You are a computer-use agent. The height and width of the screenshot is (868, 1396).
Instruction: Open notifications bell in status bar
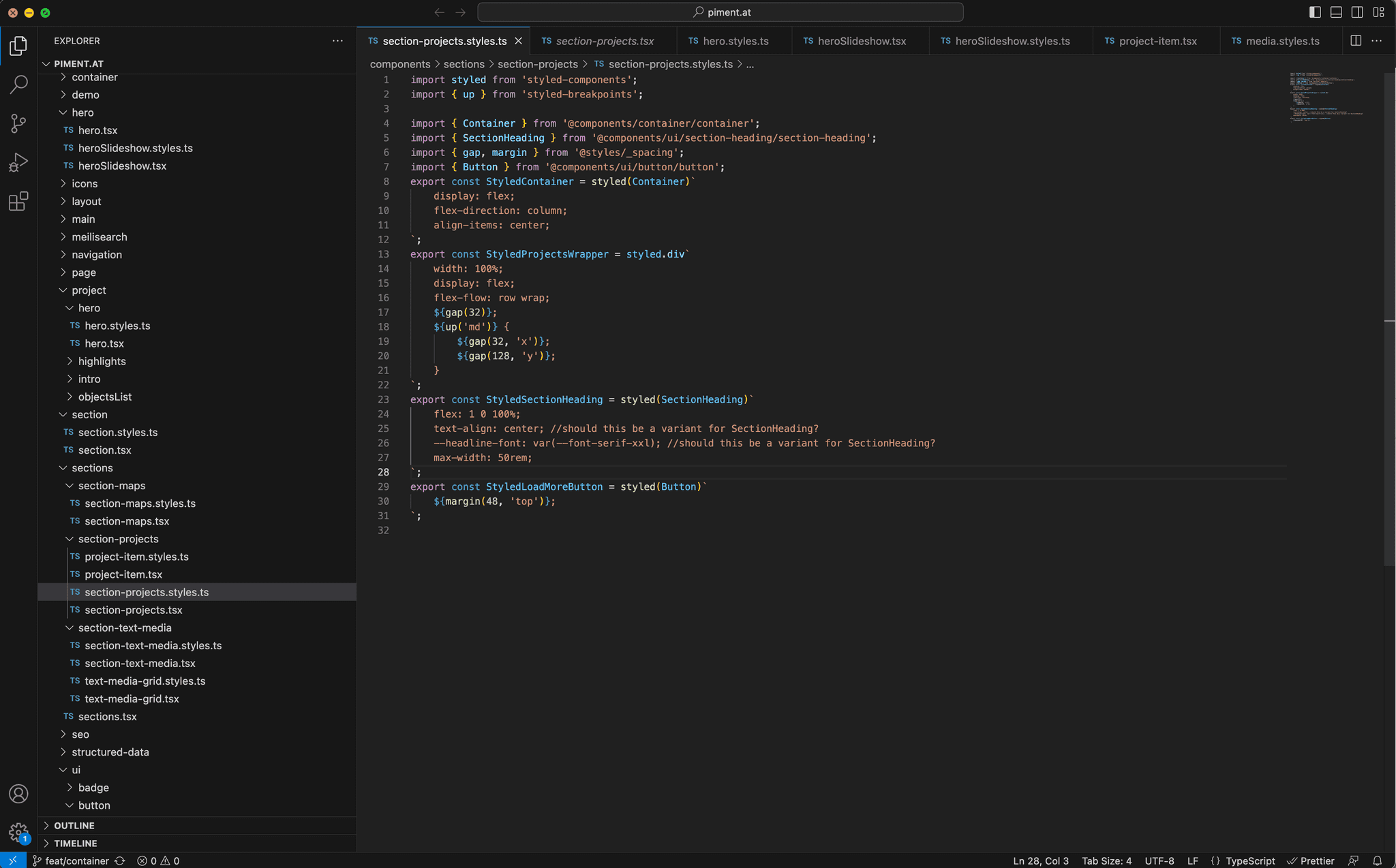click(x=1377, y=861)
